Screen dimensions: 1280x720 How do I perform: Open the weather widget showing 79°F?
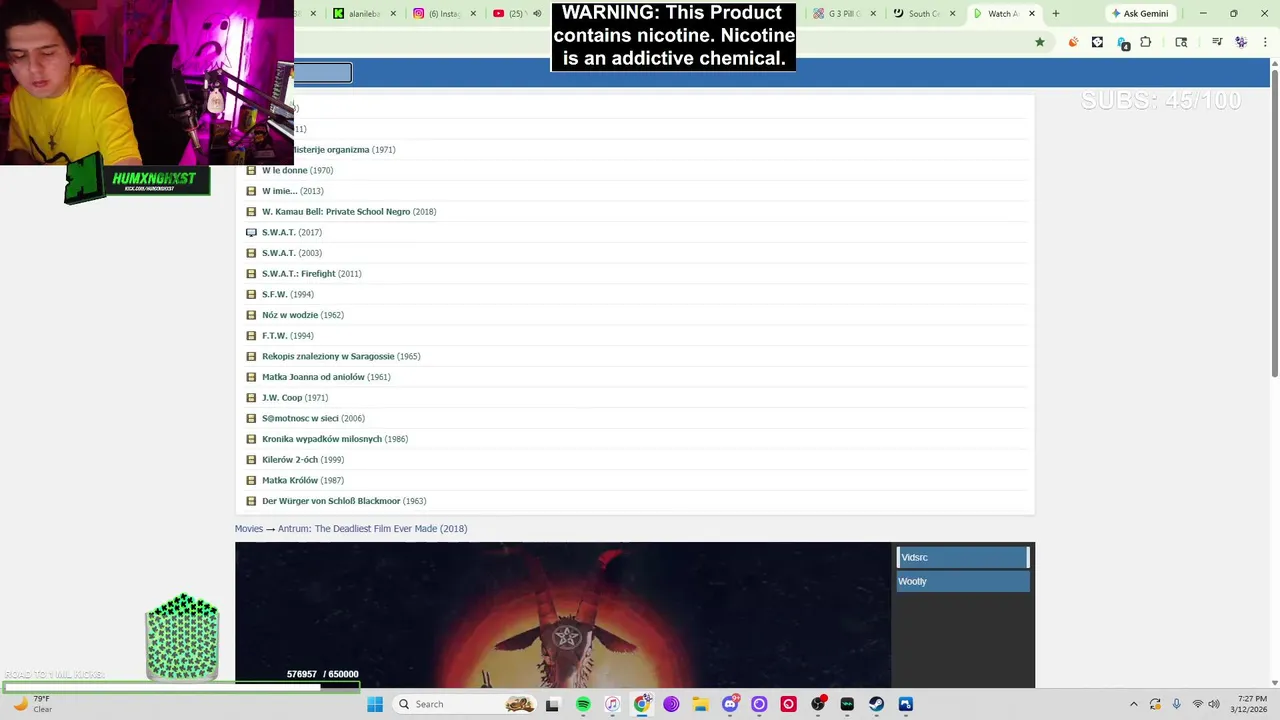(32, 704)
